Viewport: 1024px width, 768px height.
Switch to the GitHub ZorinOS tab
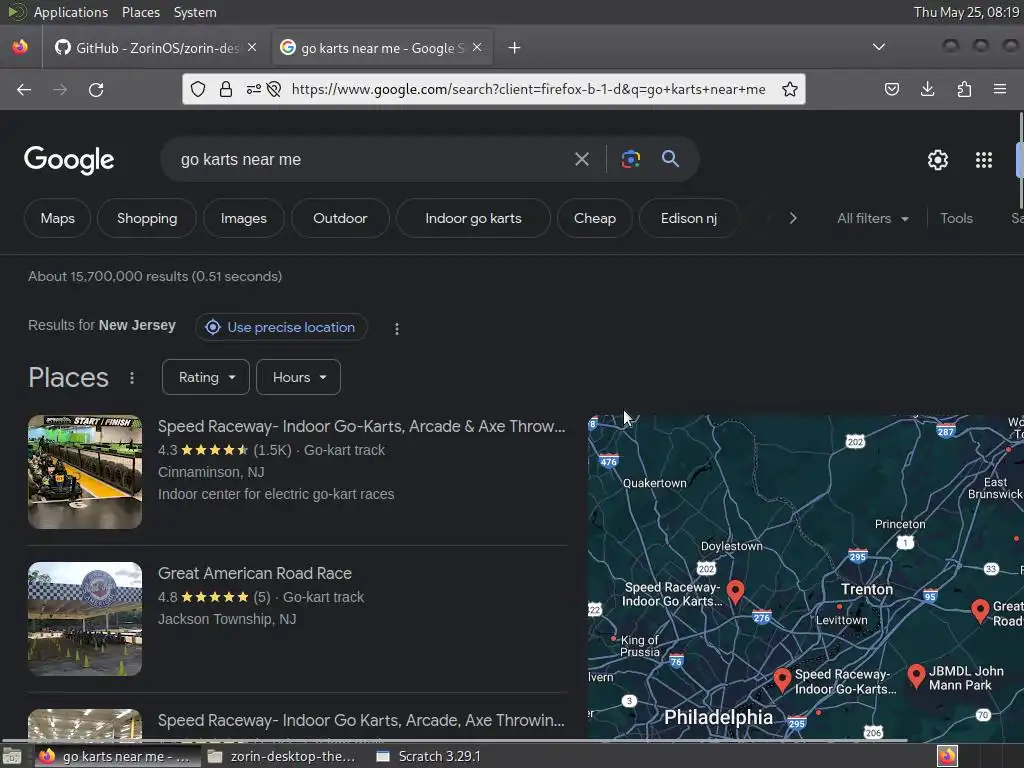[155, 48]
